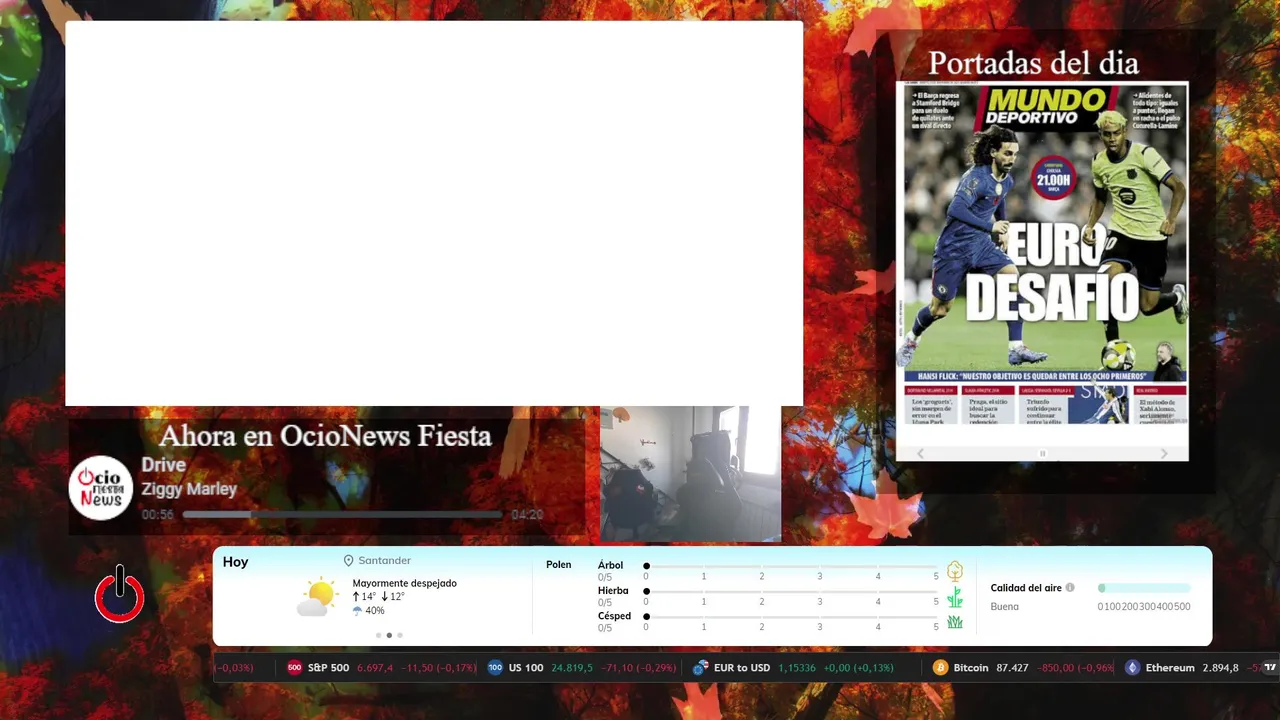
Task: Click the 'Polen' section label
Action: pos(559,565)
